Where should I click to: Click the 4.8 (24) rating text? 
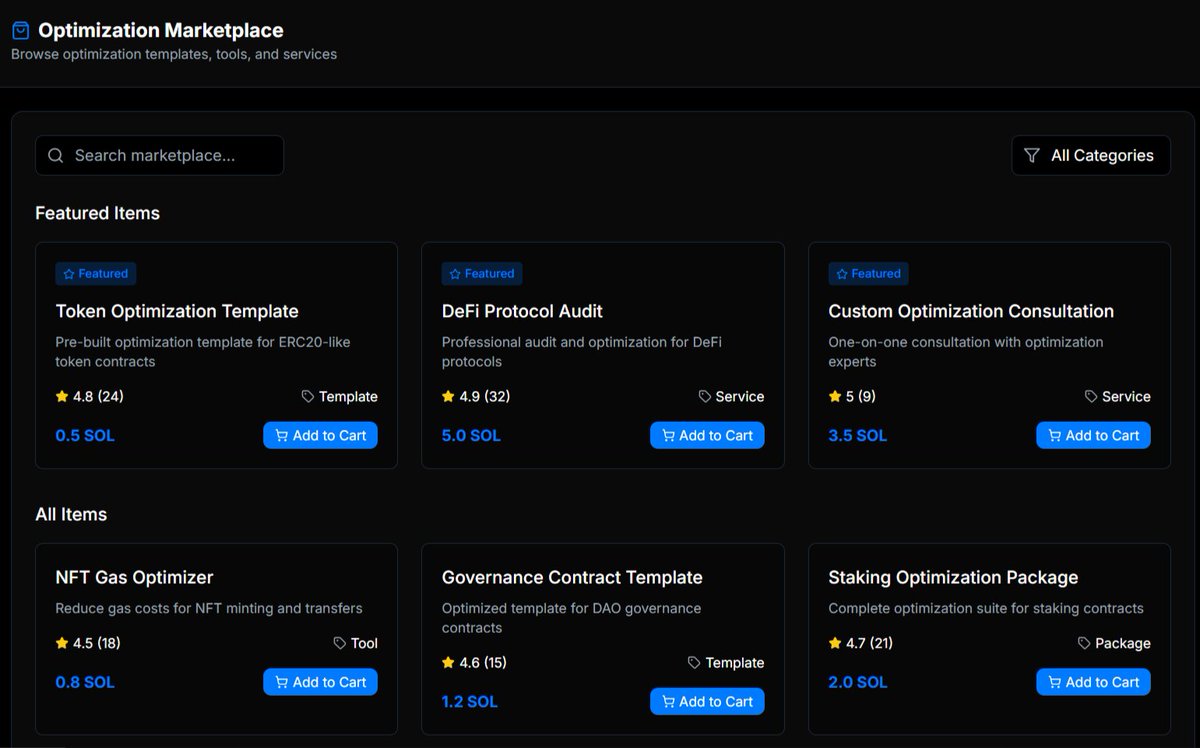98,396
